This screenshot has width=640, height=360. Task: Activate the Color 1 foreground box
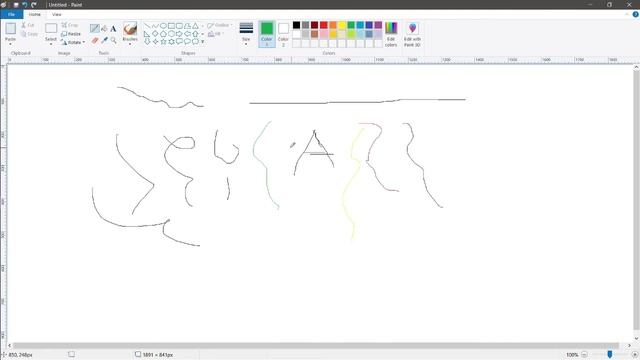pos(267,34)
